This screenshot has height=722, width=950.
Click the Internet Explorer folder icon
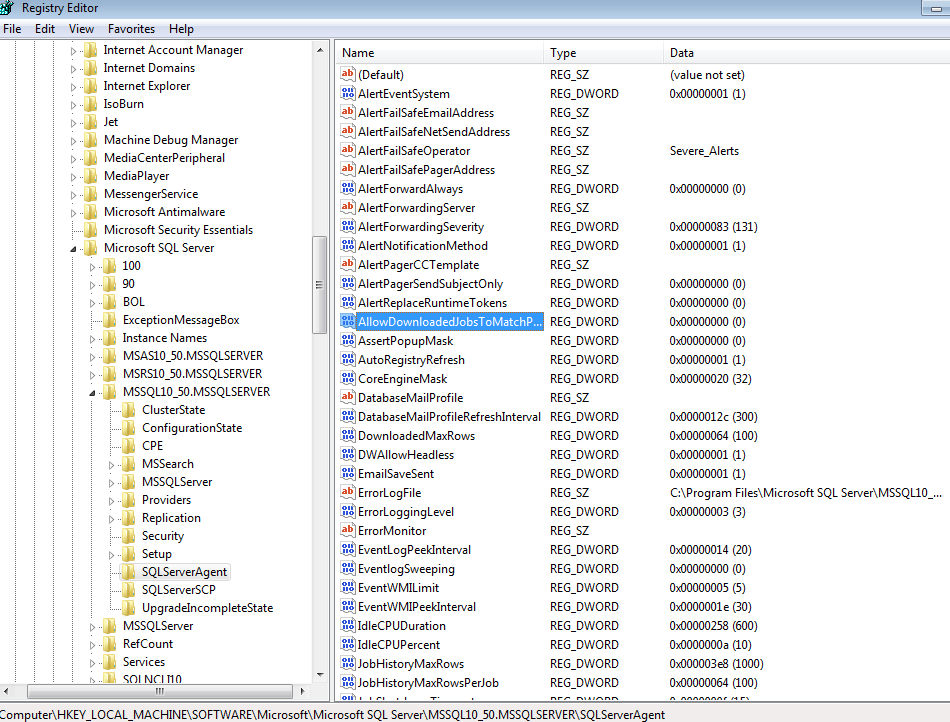coord(90,86)
